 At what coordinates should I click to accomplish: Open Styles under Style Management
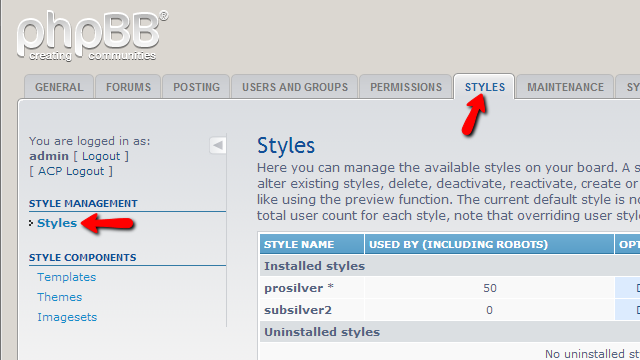pyautogui.click(x=57, y=223)
